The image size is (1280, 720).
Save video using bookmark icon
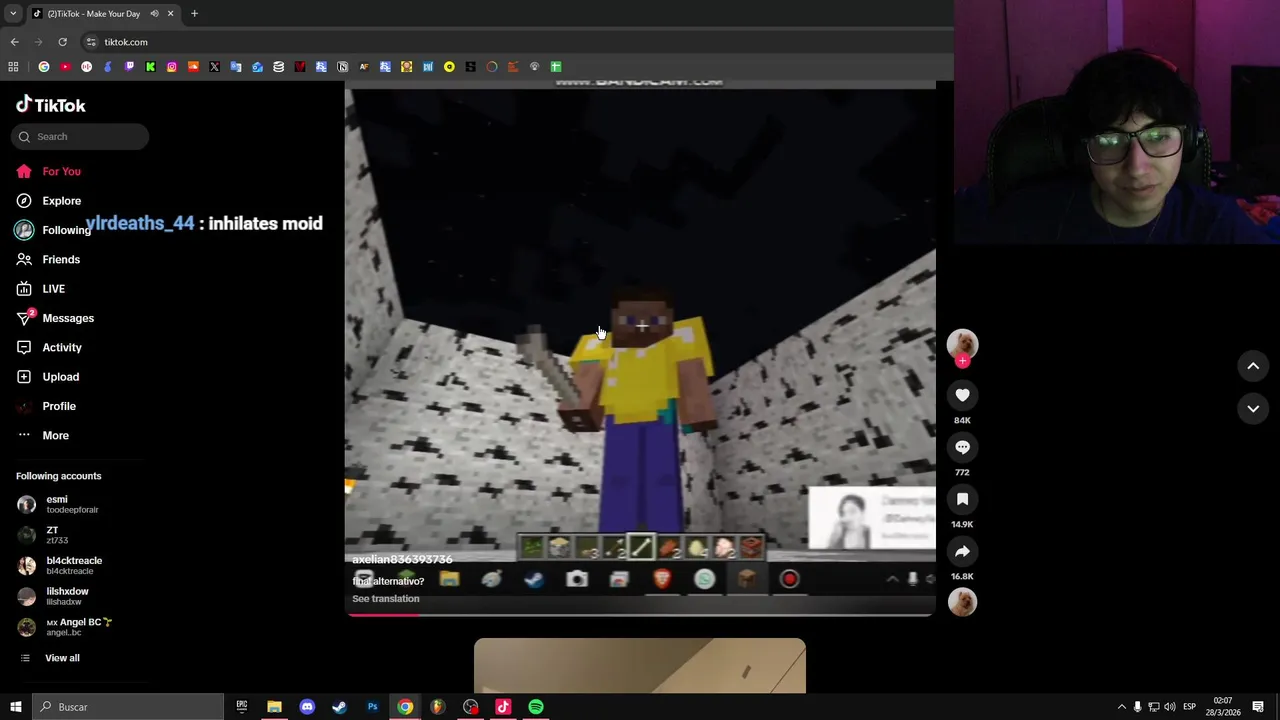click(962, 499)
